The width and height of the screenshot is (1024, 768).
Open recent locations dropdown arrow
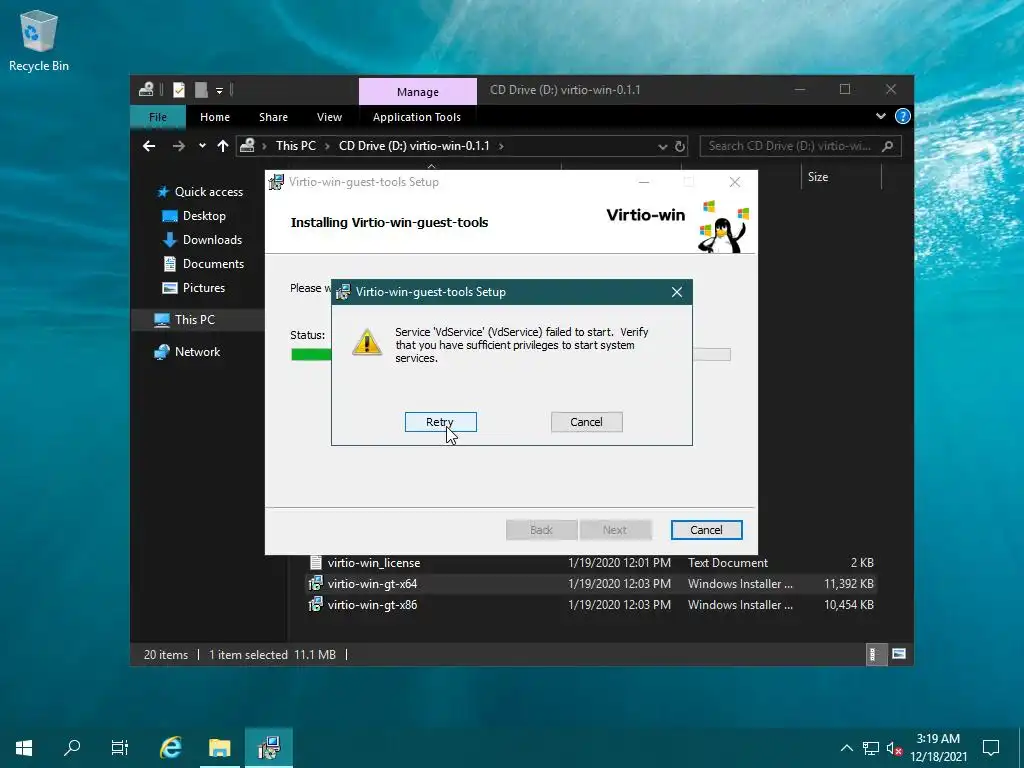(x=202, y=146)
